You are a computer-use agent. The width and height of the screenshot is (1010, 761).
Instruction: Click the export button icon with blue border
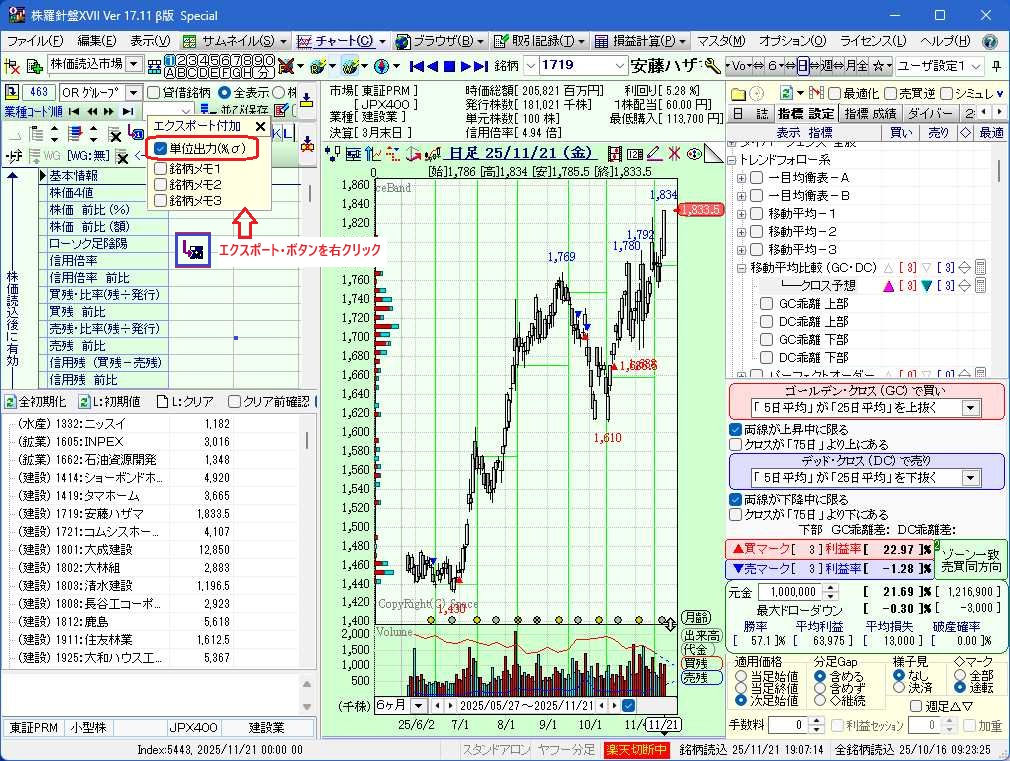pos(193,251)
